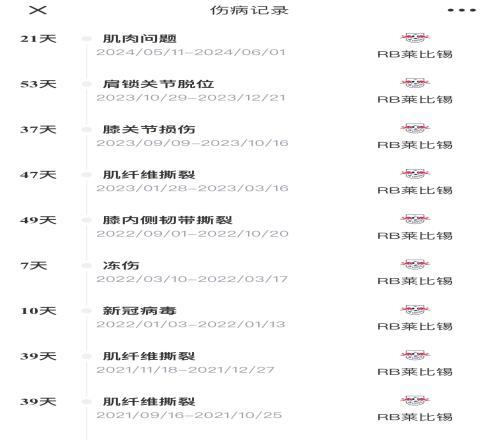Image resolution: width=500 pixels, height=440 pixels.
Task: Tap RB Leipzig logo beside 2023/01/28 injury
Action: coord(415,174)
